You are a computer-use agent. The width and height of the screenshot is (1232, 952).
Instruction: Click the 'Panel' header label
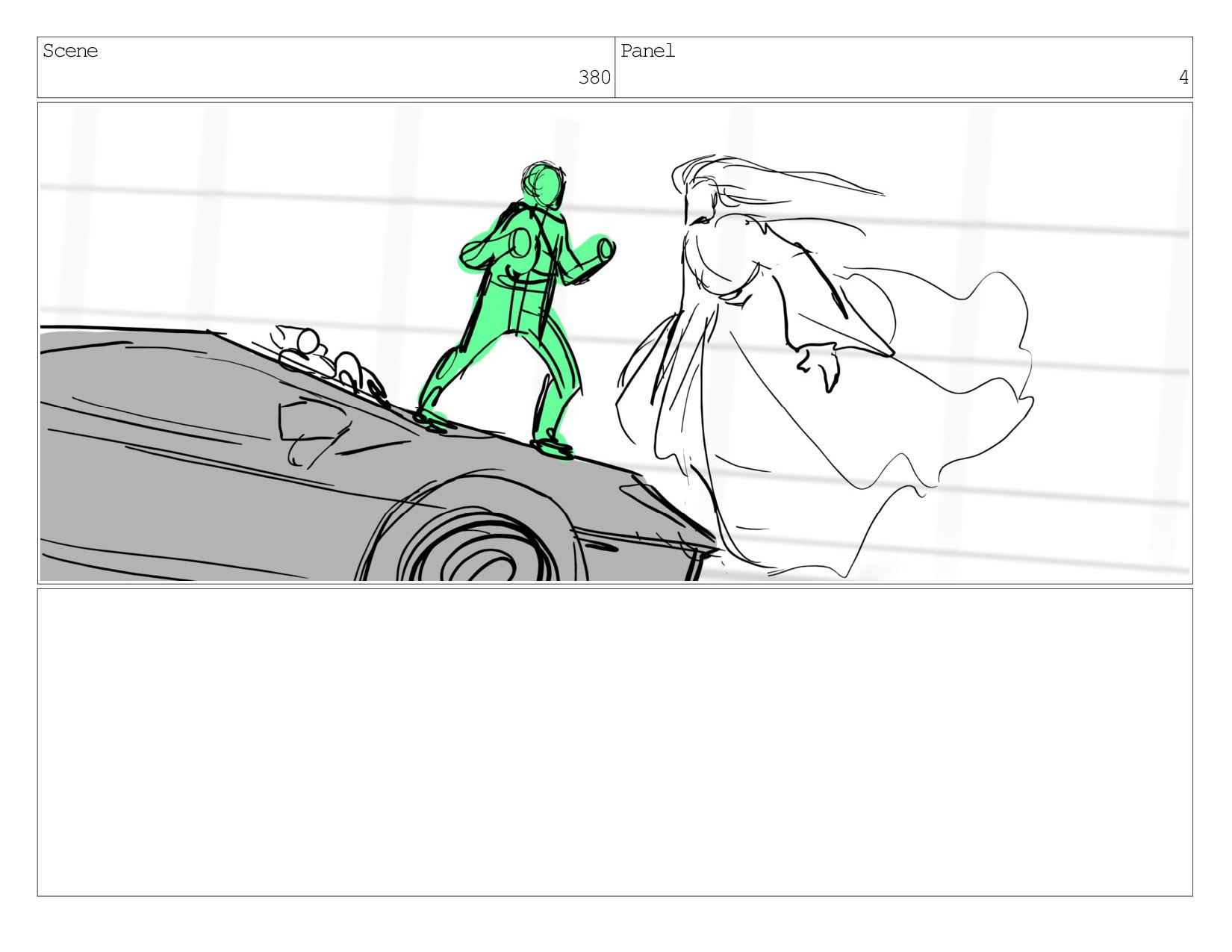[647, 51]
